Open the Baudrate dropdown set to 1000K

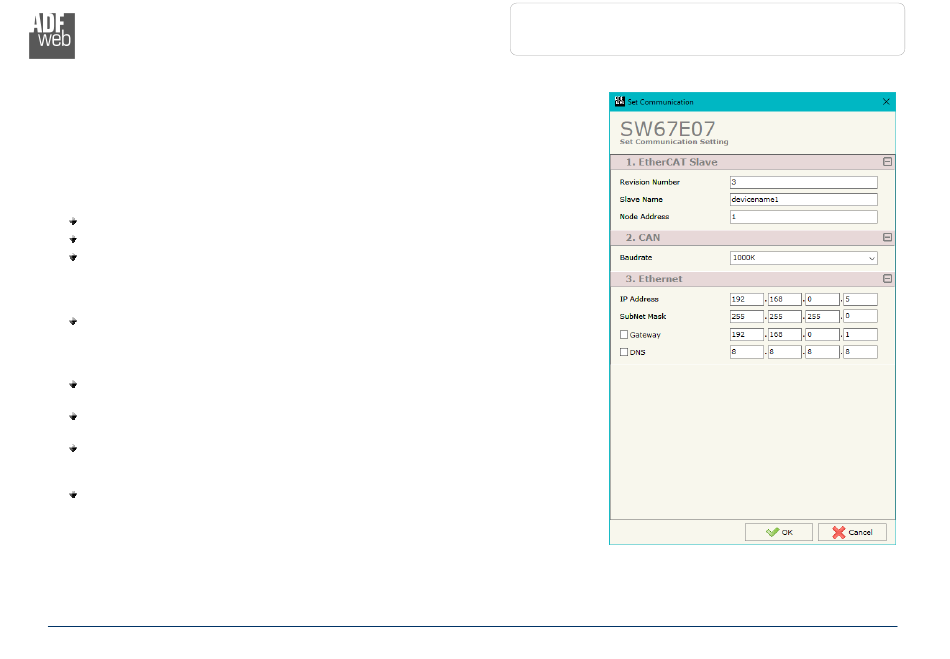803,258
